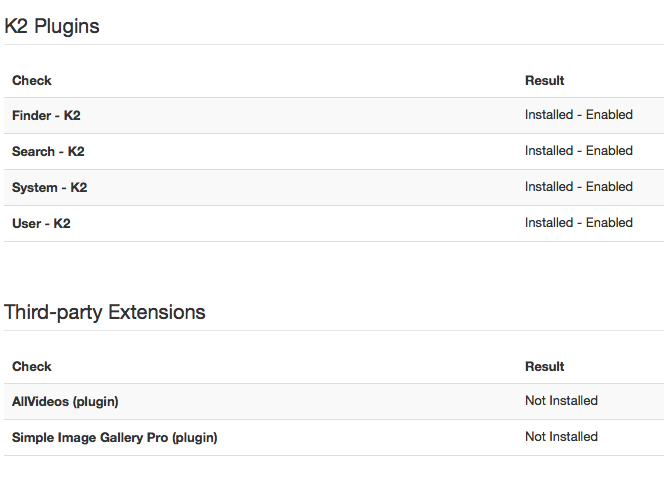This screenshot has width=664, height=479.
Task: Select the User - K2 row label
Action: coord(41,223)
